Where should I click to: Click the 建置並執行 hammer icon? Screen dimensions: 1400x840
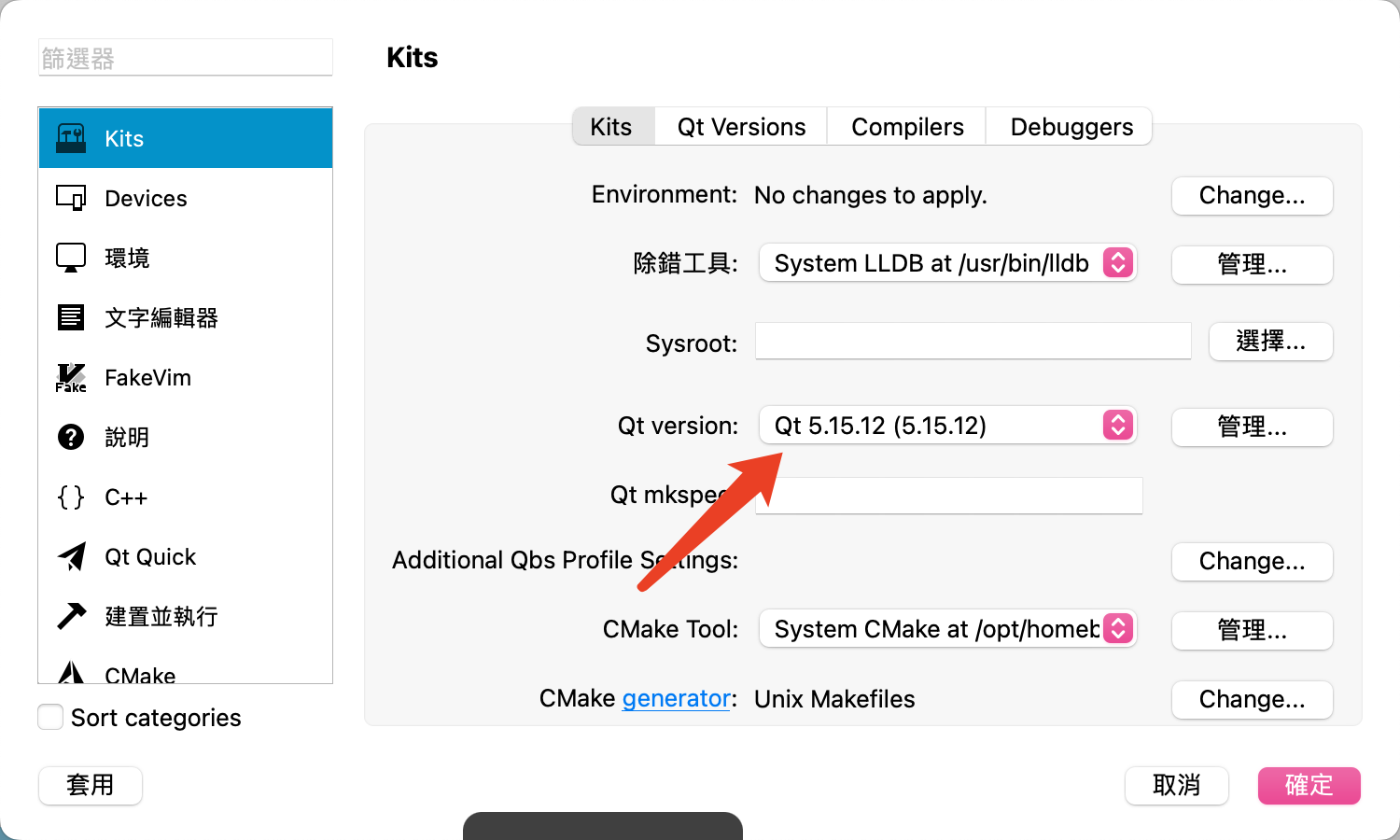[x=71, y=616]
